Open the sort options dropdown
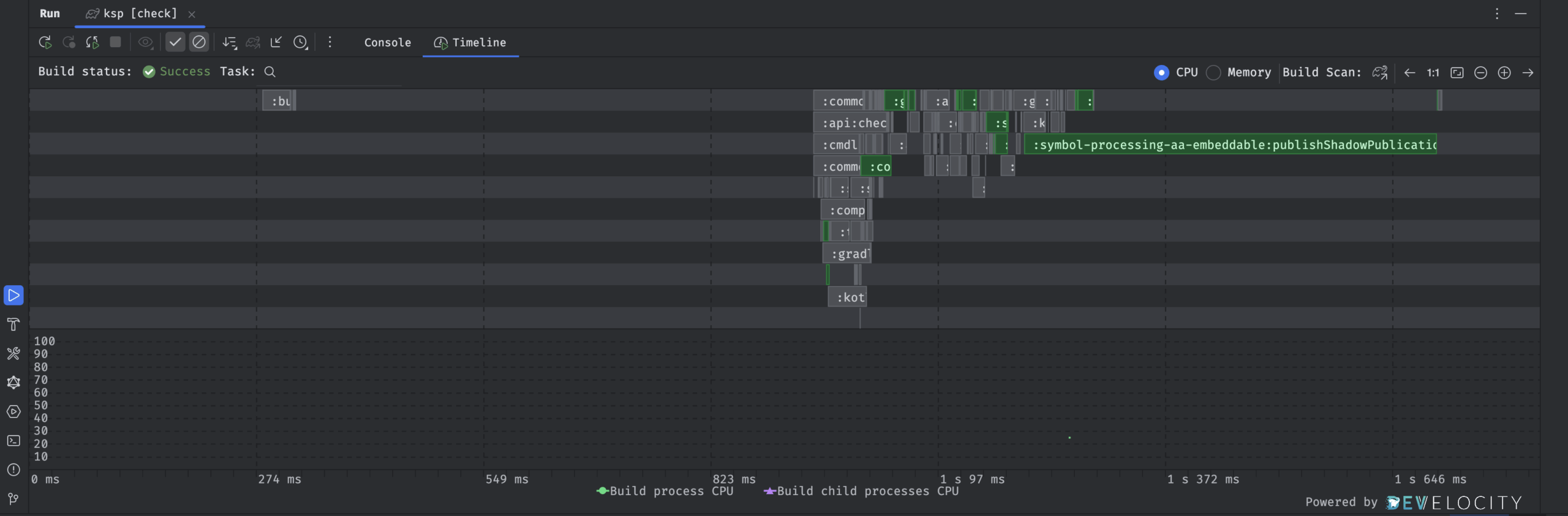Image resolution: width=1568 pixels, height=516 pixels. (x=230, y=42)
